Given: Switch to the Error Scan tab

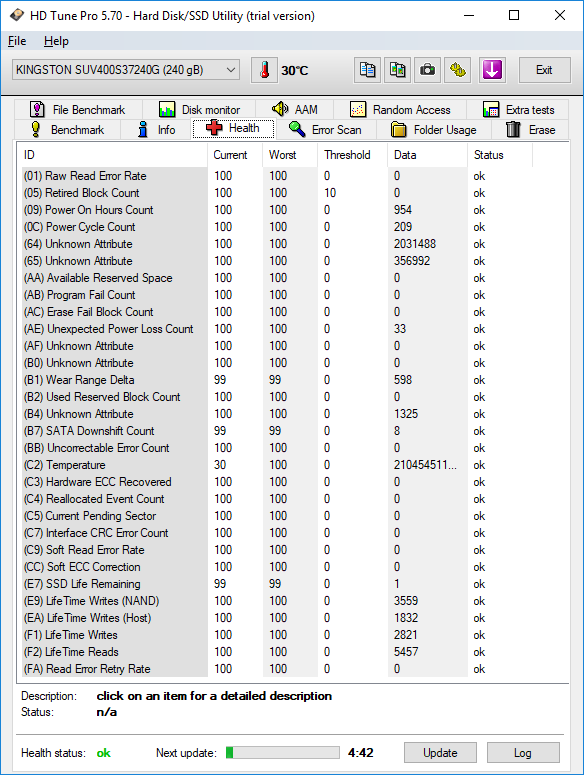Looking at the screenshot, I should (x=326, y=129).
